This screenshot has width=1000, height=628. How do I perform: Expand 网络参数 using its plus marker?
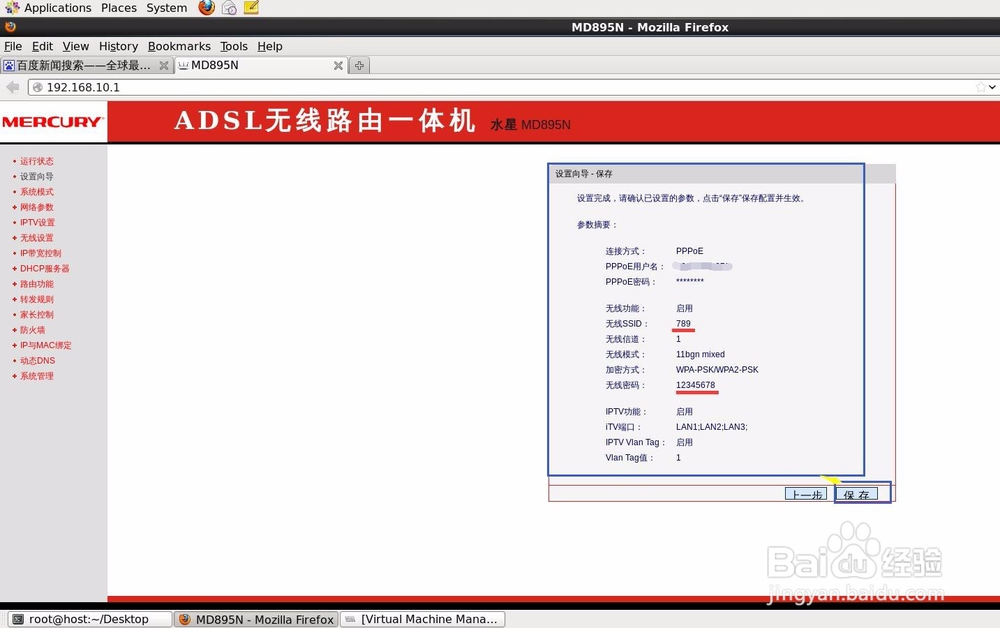coord(12,207)
